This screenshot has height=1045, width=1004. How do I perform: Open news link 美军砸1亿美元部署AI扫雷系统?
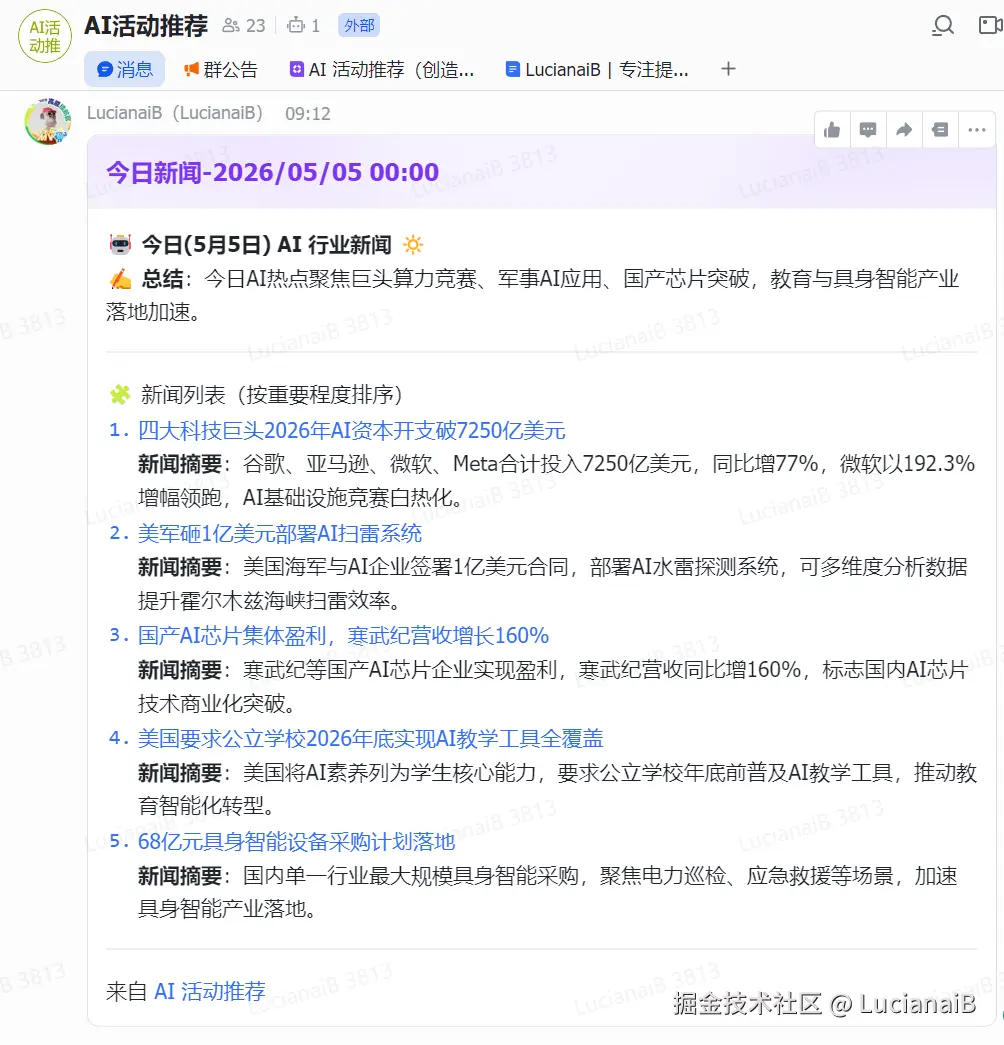(x=279, y=533)
